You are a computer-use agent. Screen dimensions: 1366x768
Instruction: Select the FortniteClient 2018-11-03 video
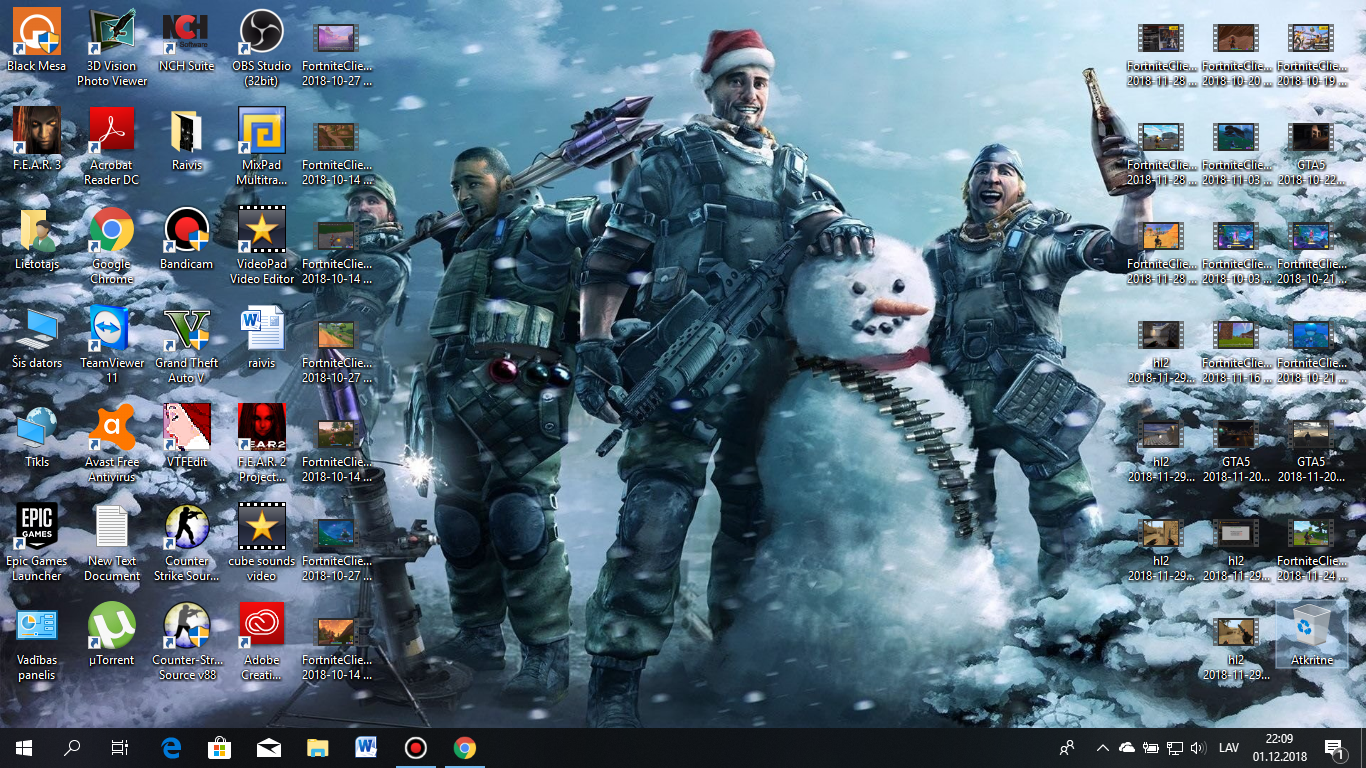click(1236, 155)
